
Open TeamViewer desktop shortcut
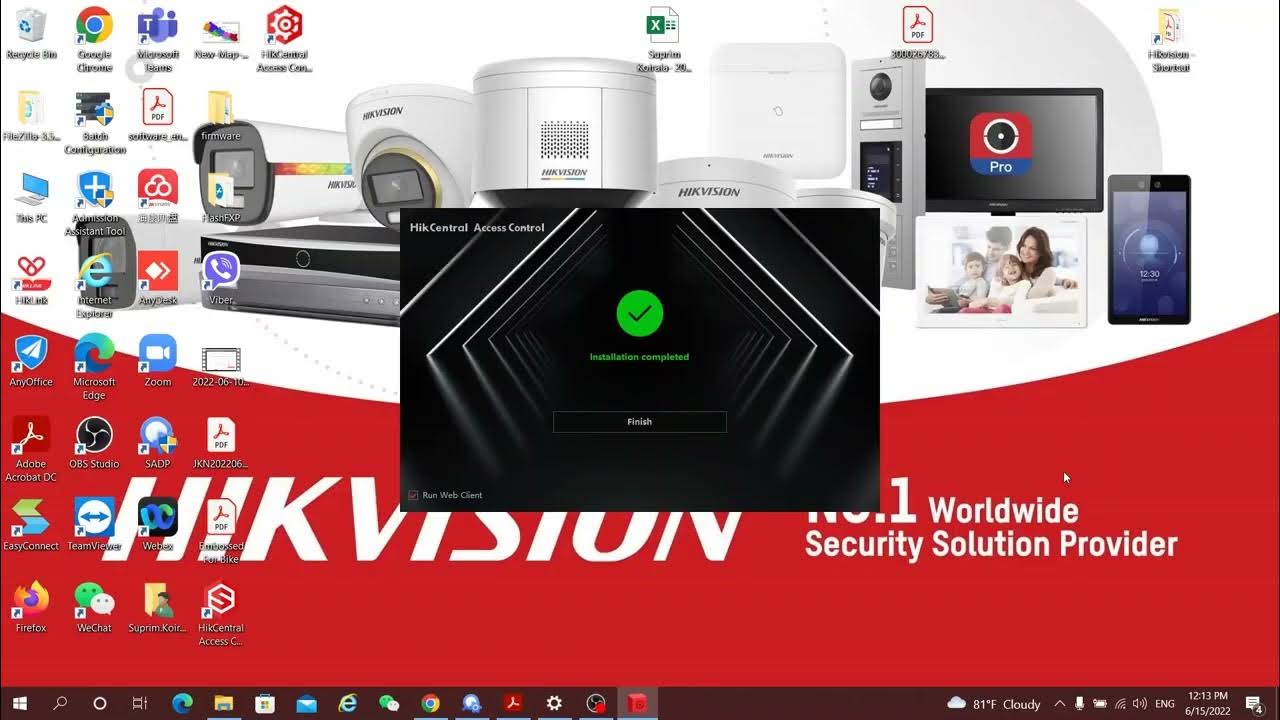[94, 525]
